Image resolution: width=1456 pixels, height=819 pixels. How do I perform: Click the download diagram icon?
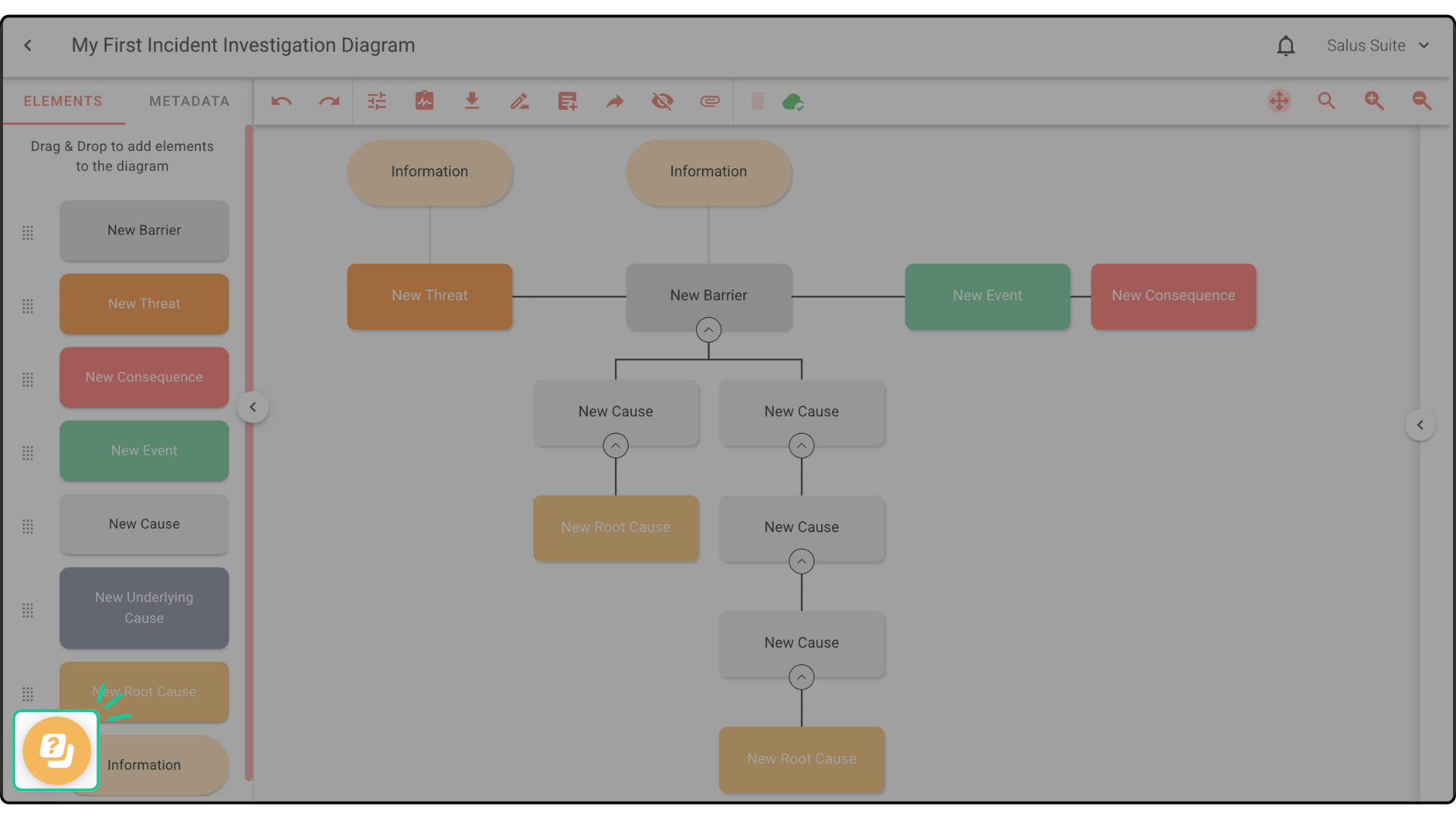pyautogui.click(x=472, y=101)
